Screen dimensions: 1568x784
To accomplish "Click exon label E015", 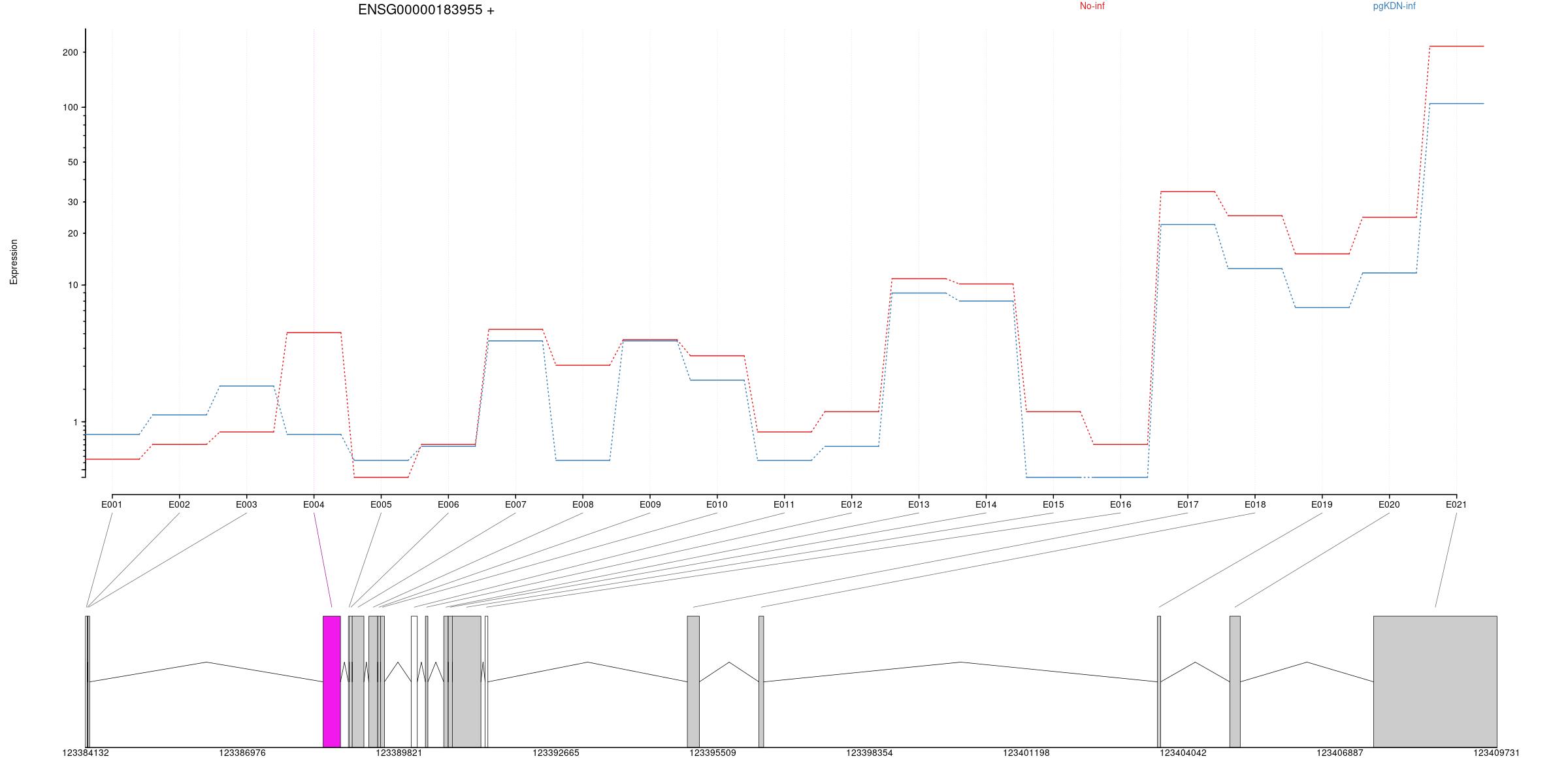I will (x=1053, y=504).
